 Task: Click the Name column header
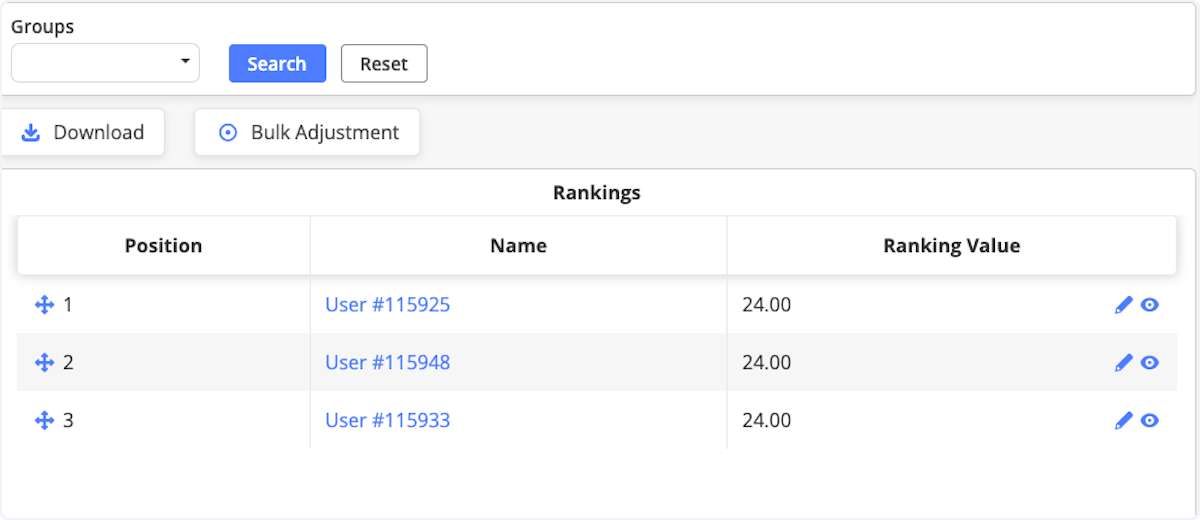point(518,246)
